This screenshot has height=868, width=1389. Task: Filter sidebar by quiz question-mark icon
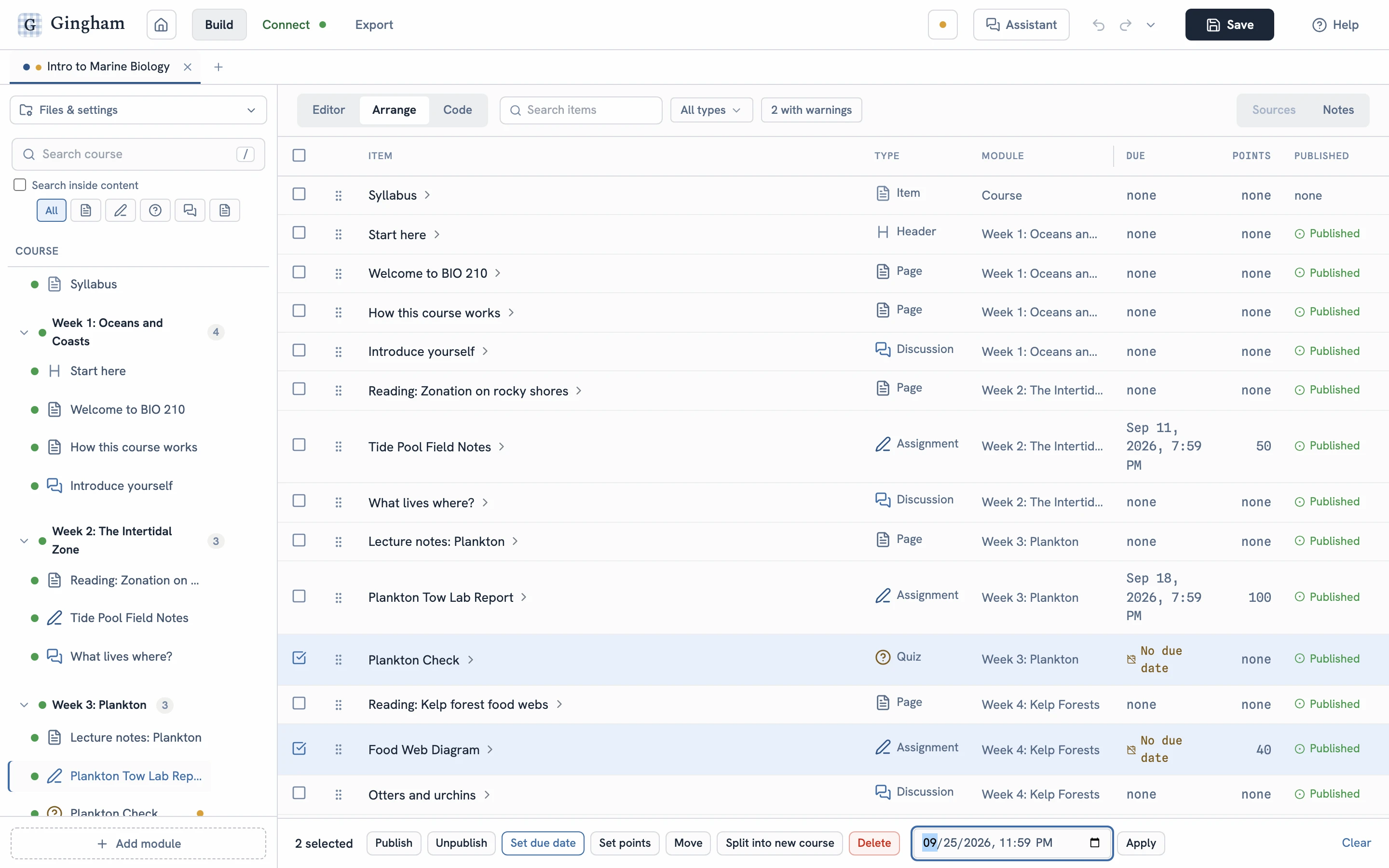(155, 210)
